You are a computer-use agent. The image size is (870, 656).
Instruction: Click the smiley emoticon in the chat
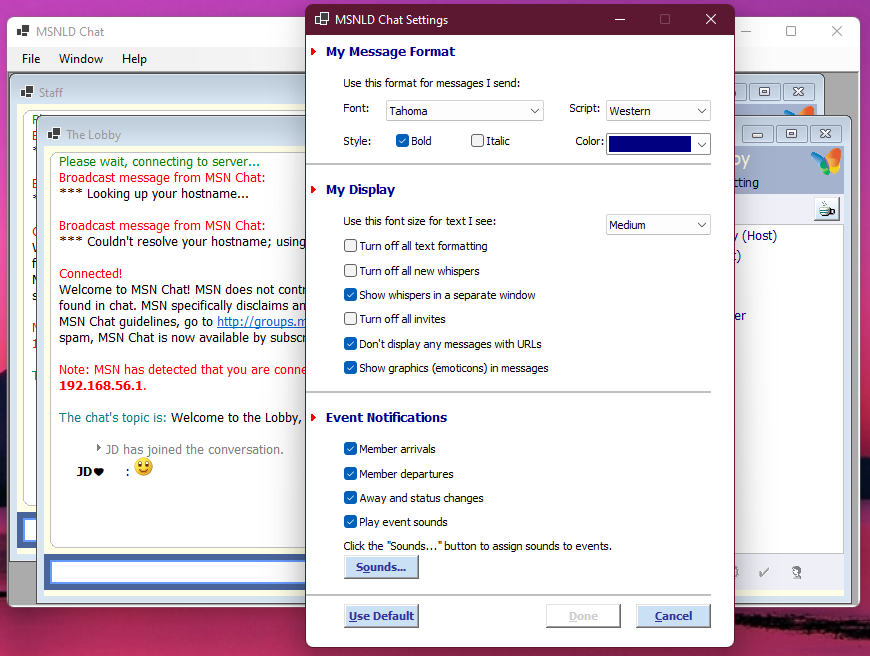click(x=144, y=467)
